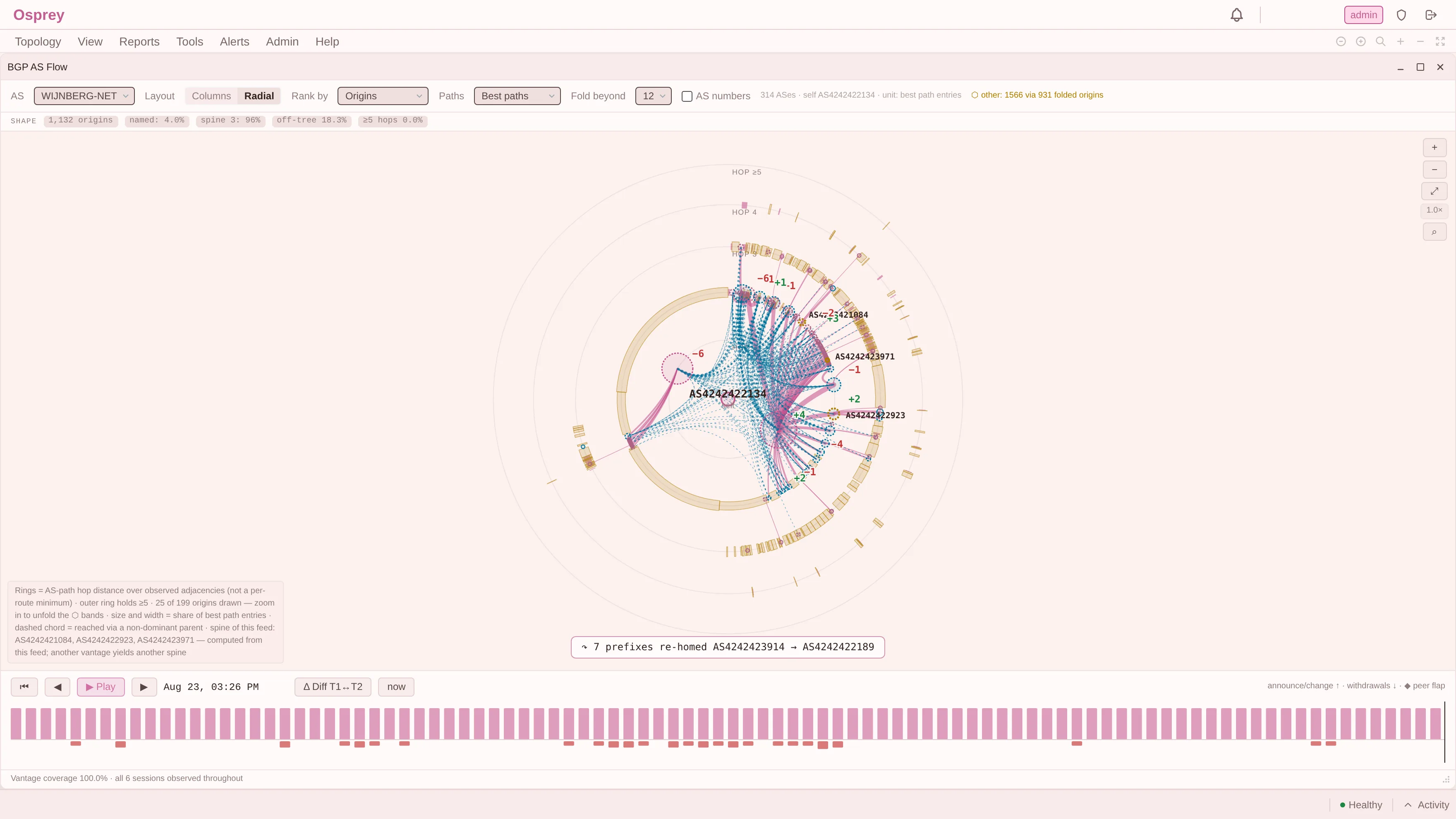Open the Reports menu

tap(139, 42)
